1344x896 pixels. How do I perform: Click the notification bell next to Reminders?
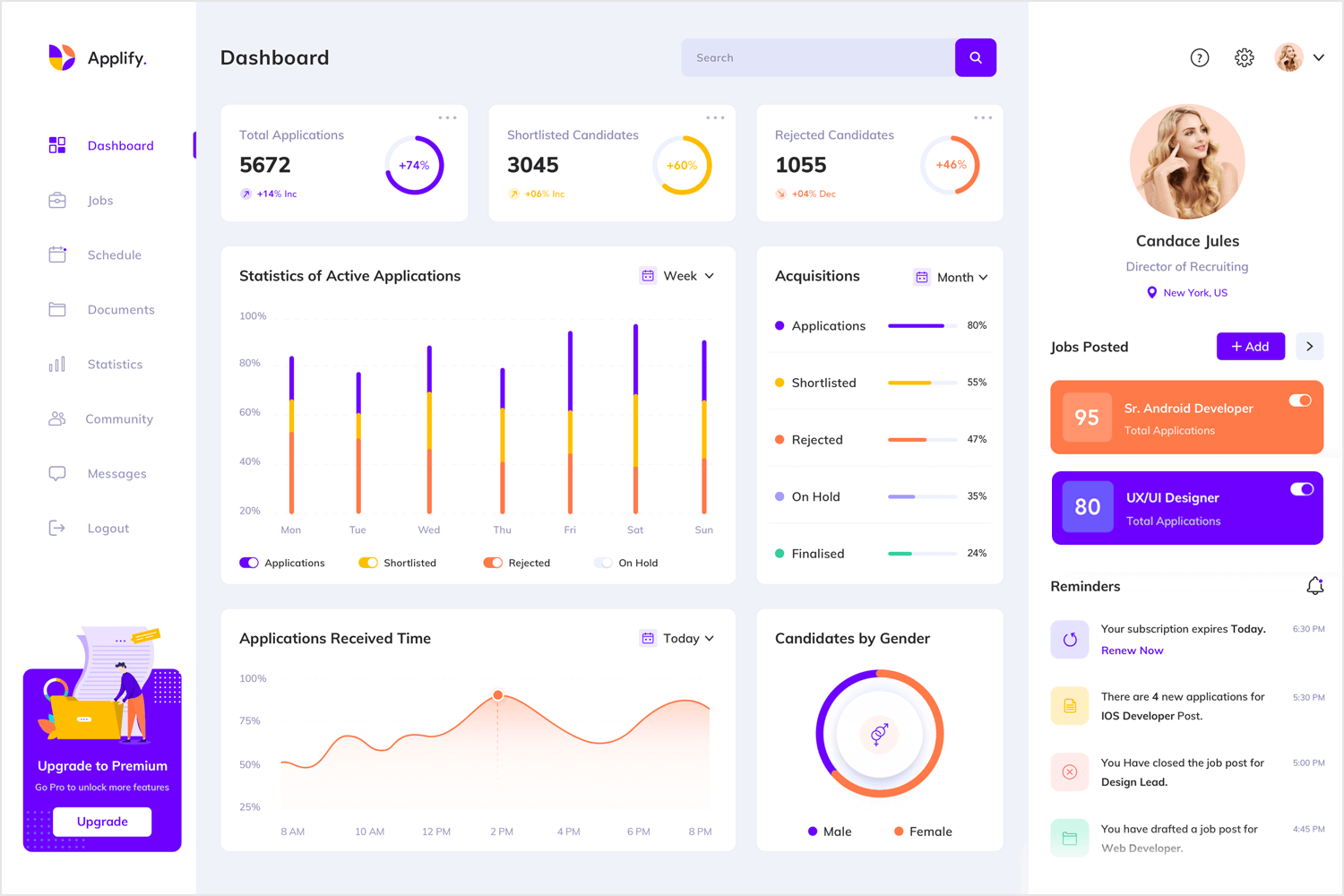pyautogui.click(x=1314, y=585)
